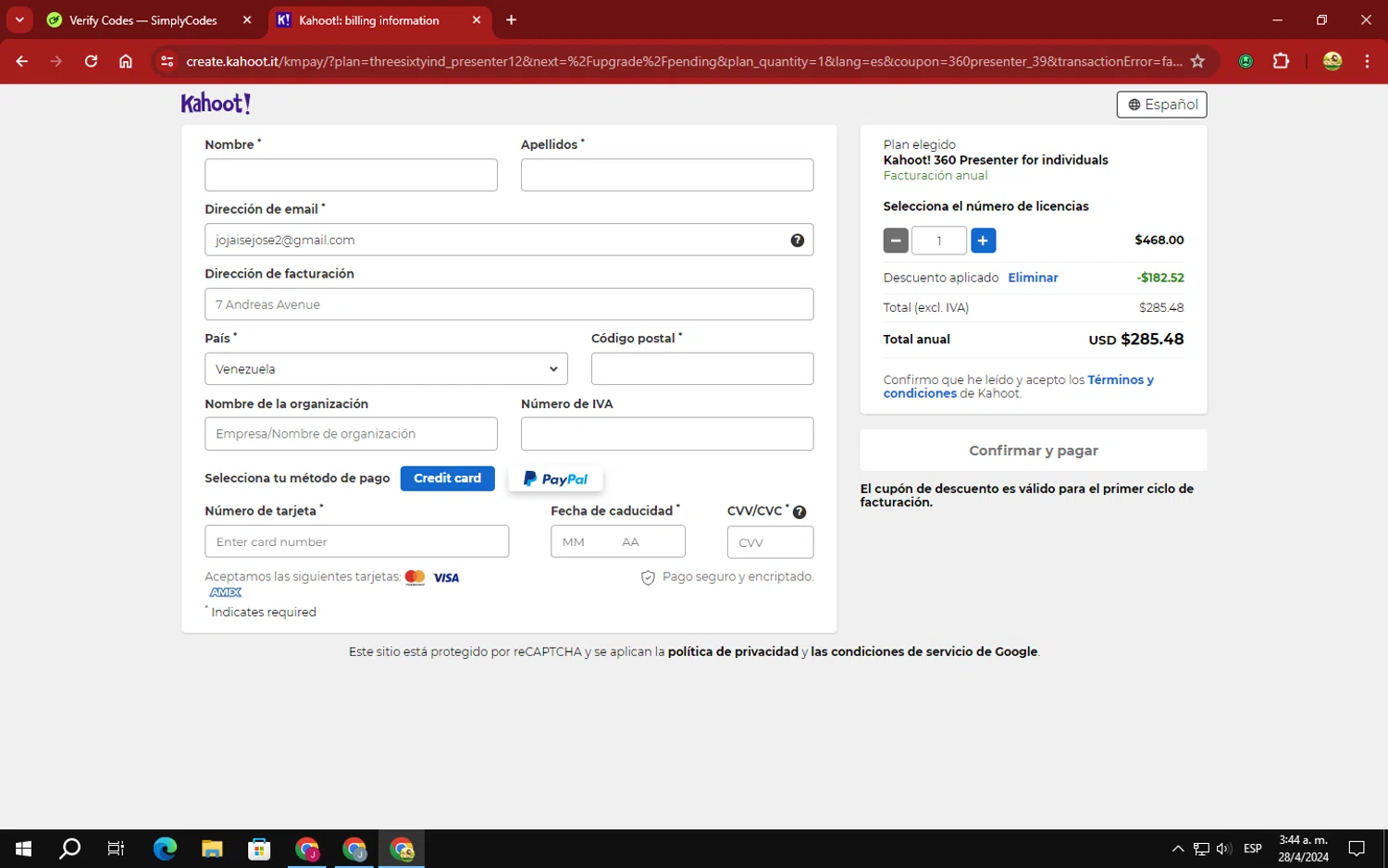Focus the Número de IVA field
Screen dimensions: 1388x868
pyautogui.click(x=667, y=434)
